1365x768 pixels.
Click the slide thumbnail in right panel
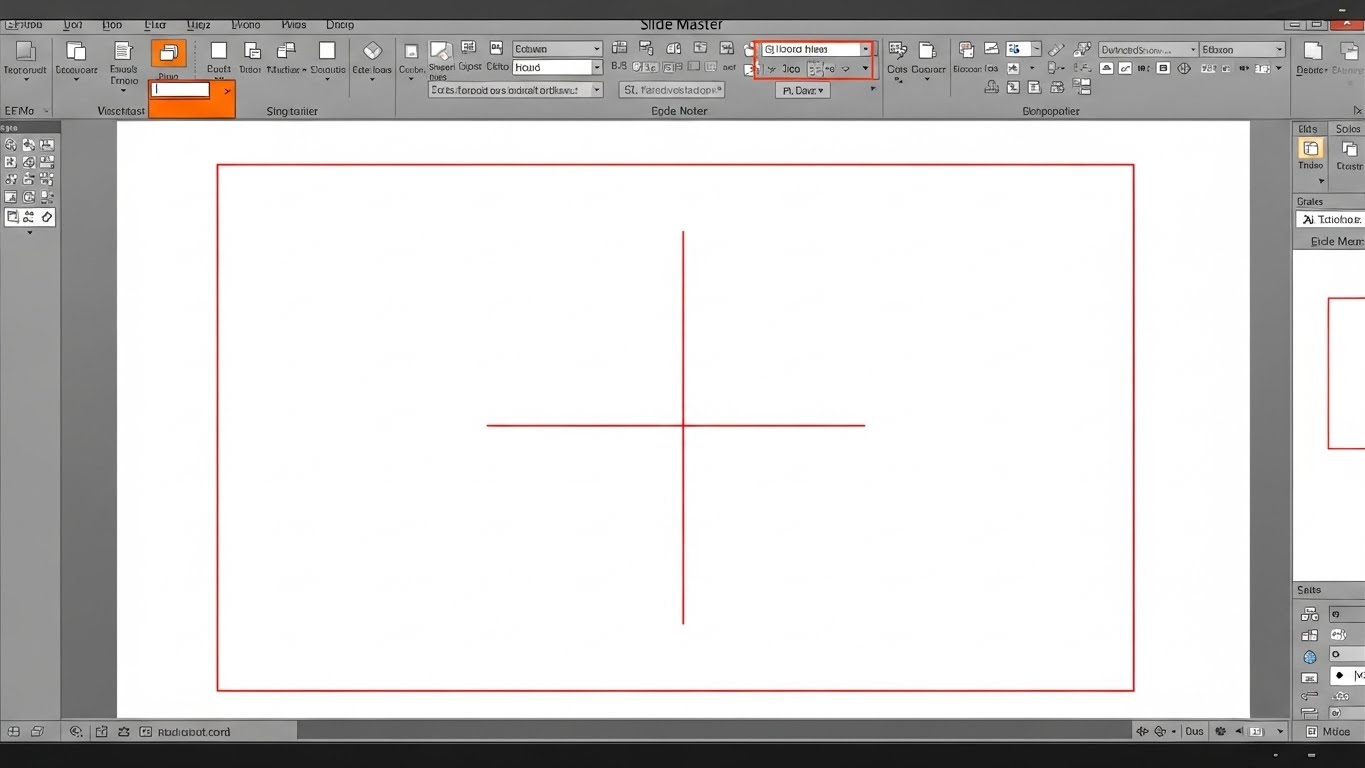1346,373
